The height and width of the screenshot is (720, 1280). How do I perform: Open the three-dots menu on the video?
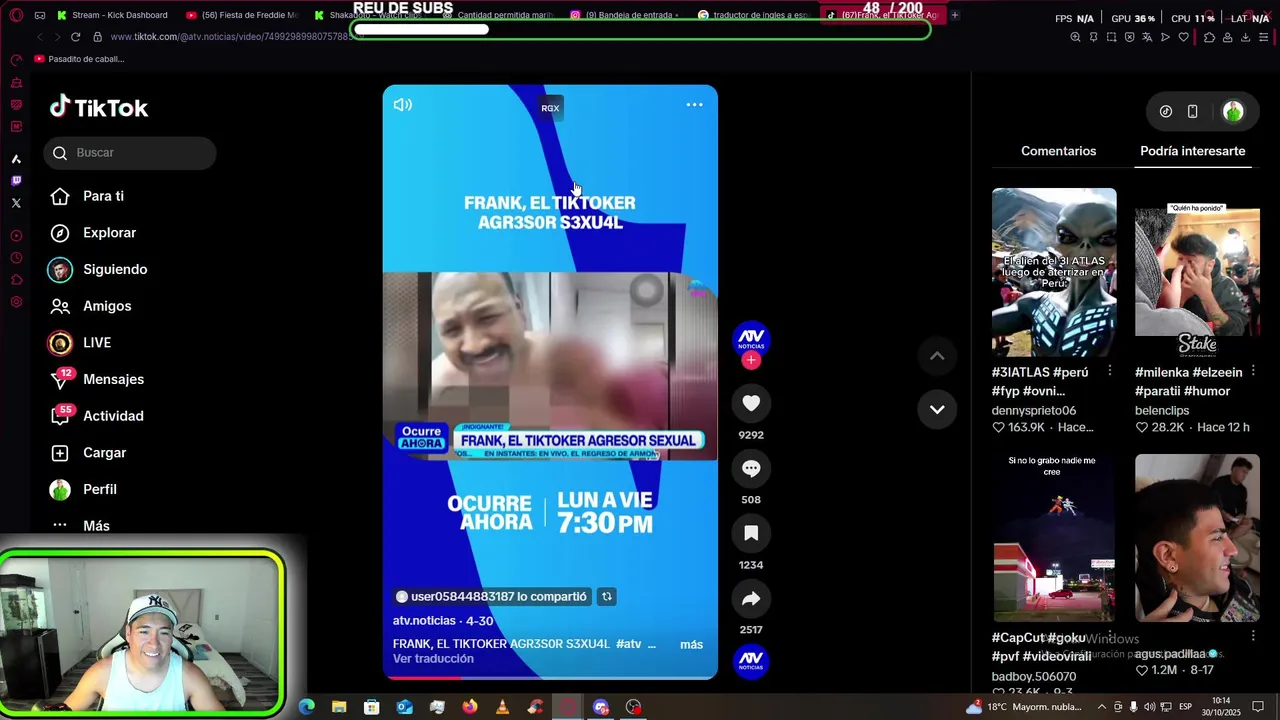694,105
